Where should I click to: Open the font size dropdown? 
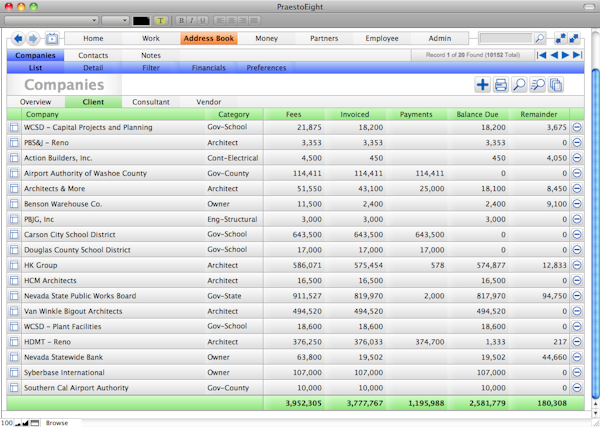115,20
